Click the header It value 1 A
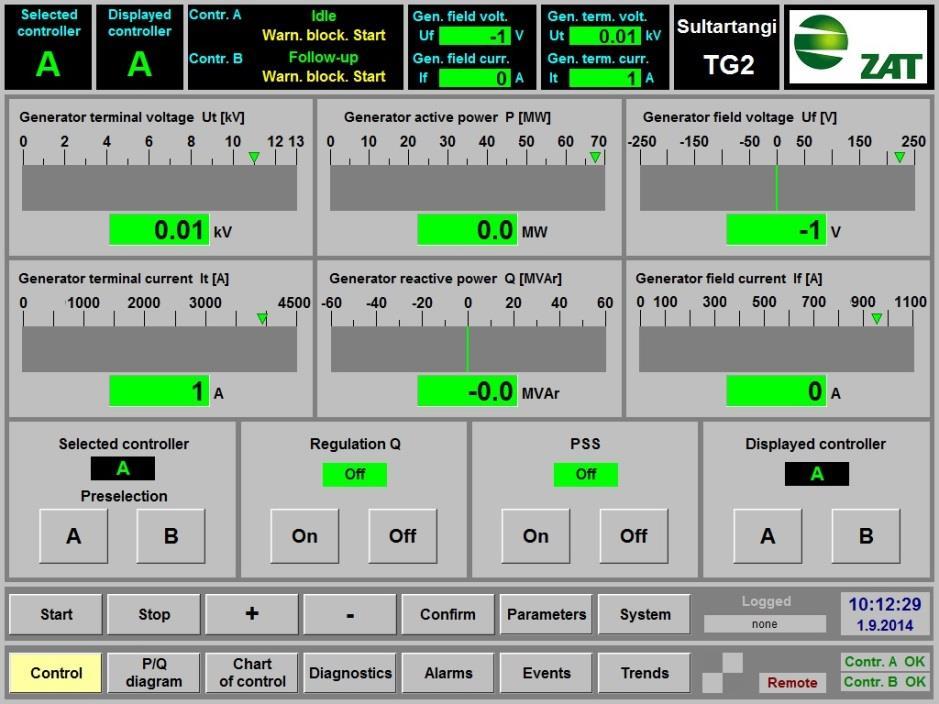The height and width of the screenshot is (704, 939). pos(605,78)
